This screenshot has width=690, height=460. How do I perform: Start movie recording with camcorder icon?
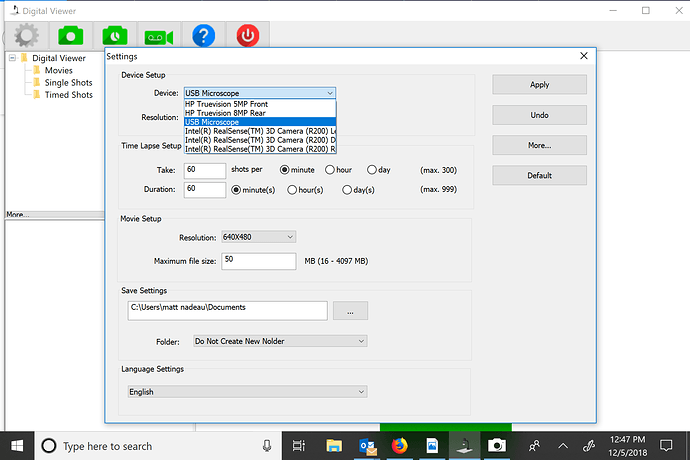pos(159,37)
